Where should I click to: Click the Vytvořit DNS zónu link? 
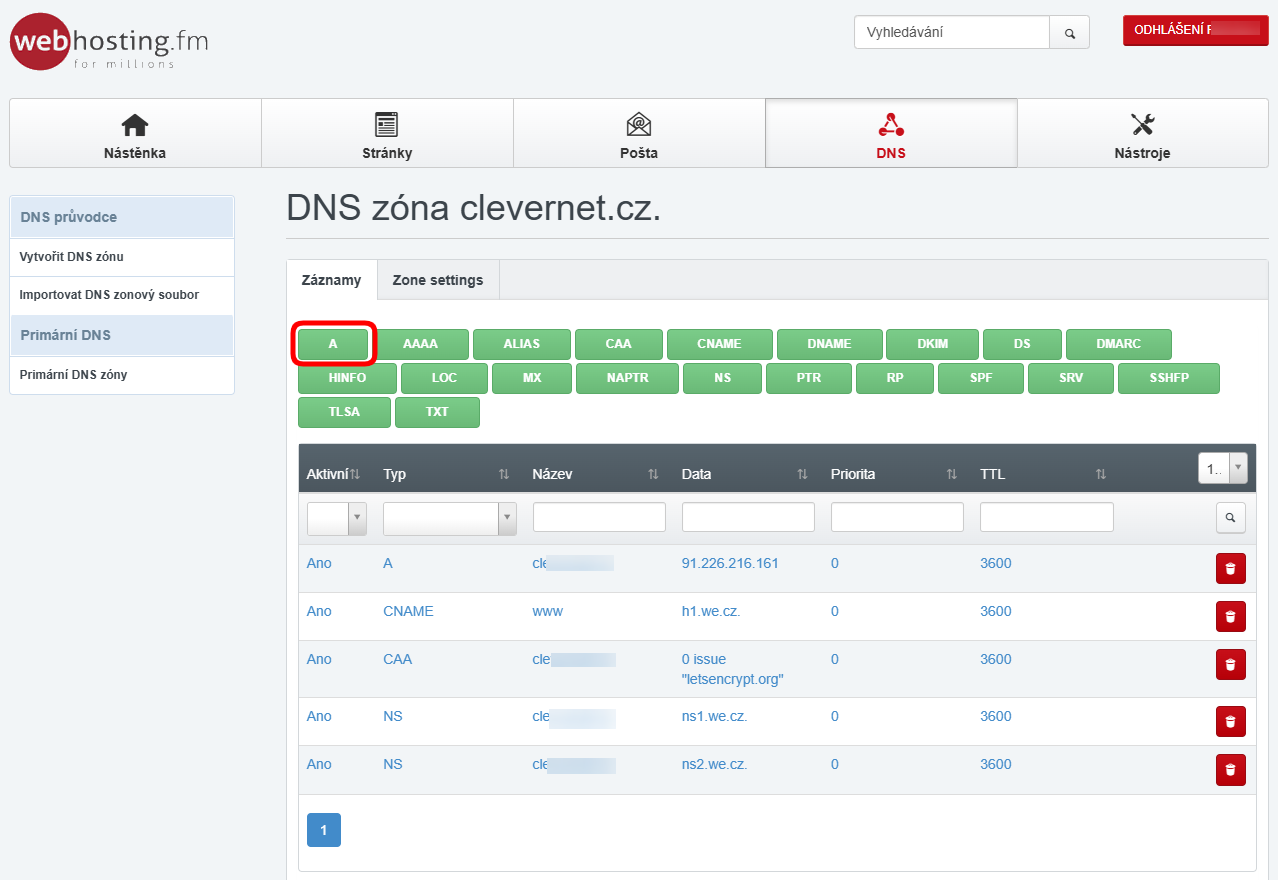point(72,257)
